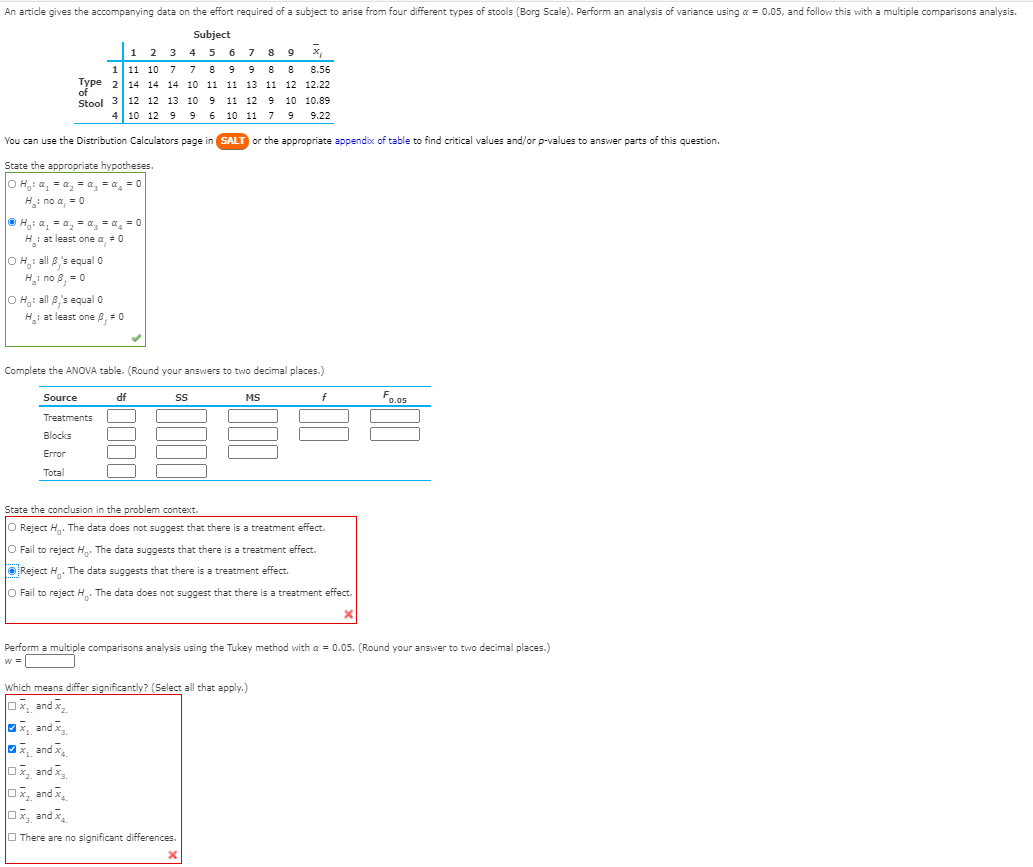Click the 'MS' column header
The height and width of the screenshot is (867, 1033).
click(253, 398)
